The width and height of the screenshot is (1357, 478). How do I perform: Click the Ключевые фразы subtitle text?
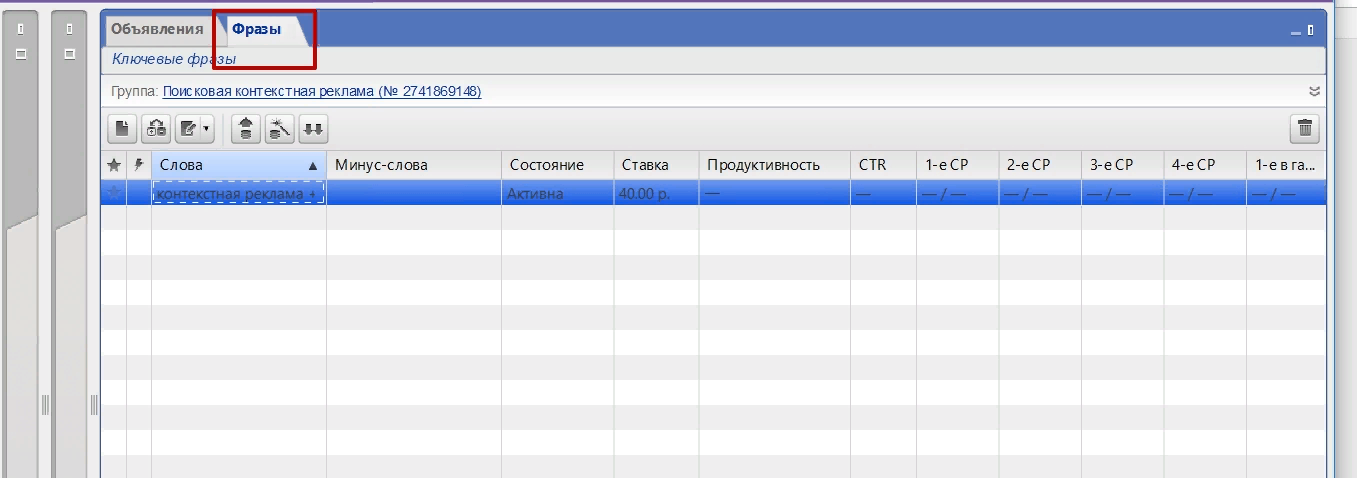pos(174,59)
